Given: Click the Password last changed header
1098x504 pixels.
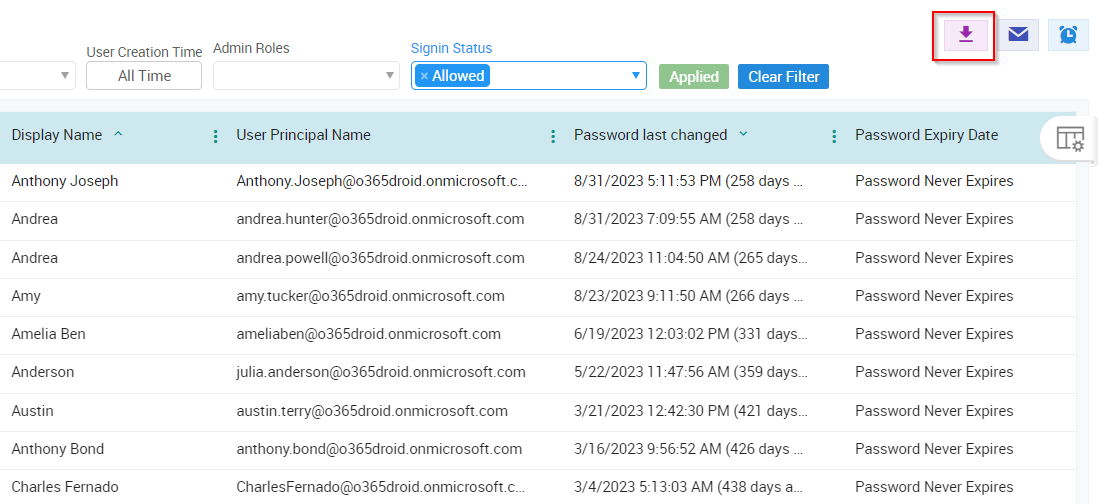Looking at the screenshot, I should tap(651, 135).
